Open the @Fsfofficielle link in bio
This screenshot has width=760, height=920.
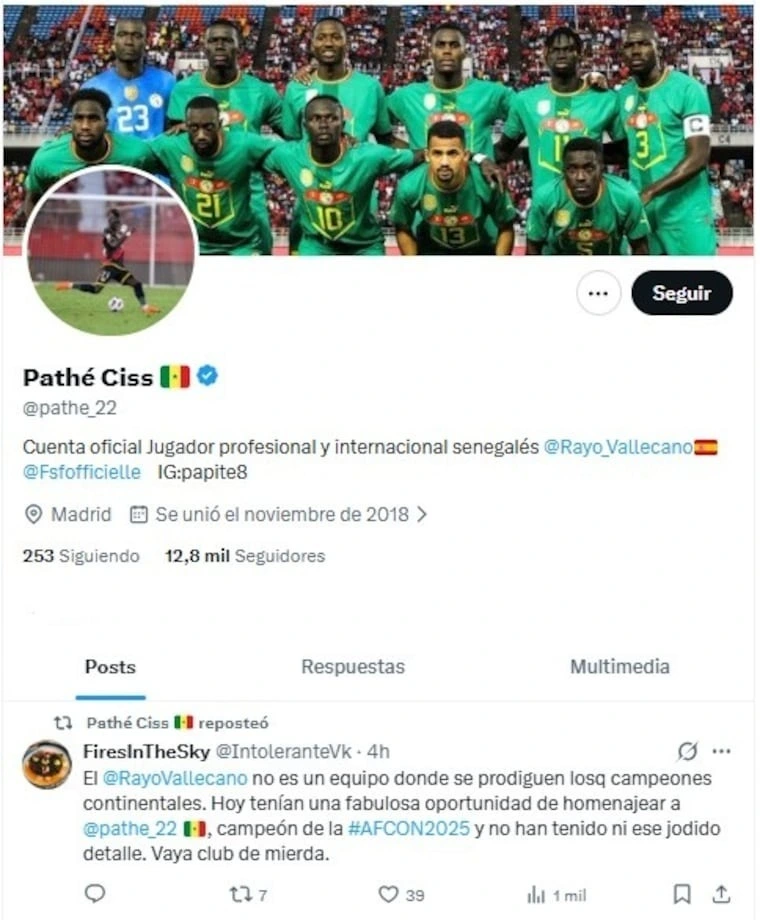(x=82, y=472)
